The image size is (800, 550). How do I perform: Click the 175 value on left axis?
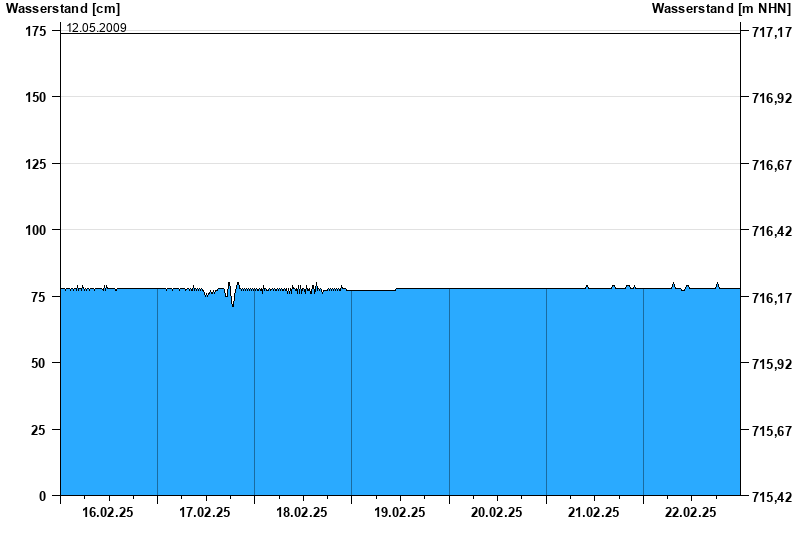coord(35,32)
